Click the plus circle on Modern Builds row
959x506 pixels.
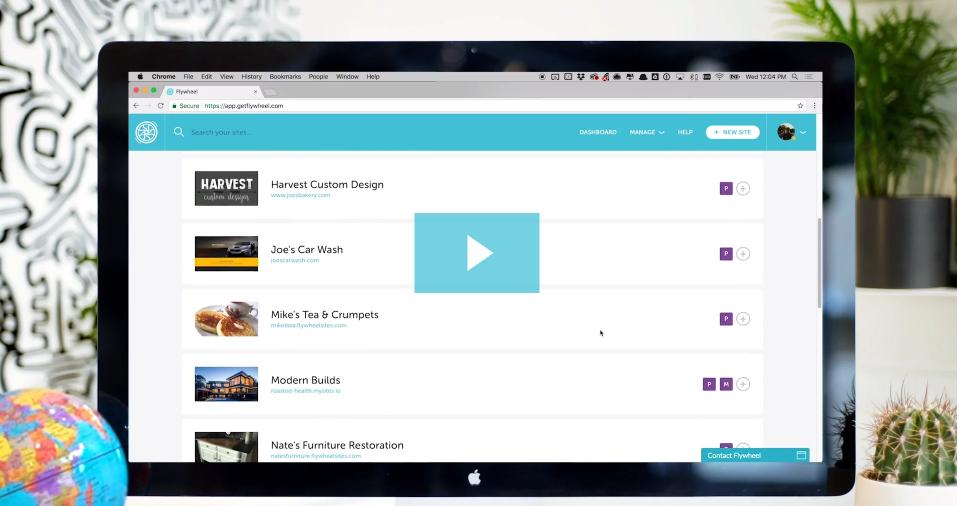pyautogui.click(x=742, y=384)
